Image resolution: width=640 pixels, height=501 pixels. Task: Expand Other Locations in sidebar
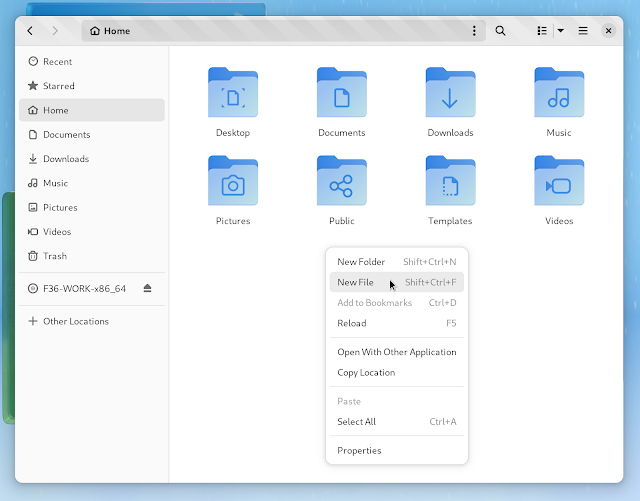click(92, 321)
